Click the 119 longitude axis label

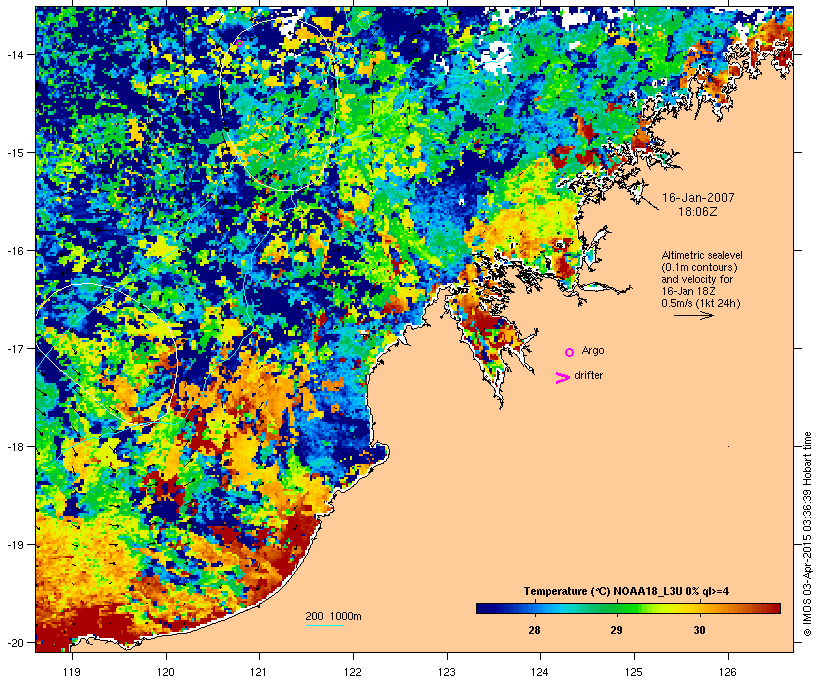click(x=72, y=672)
